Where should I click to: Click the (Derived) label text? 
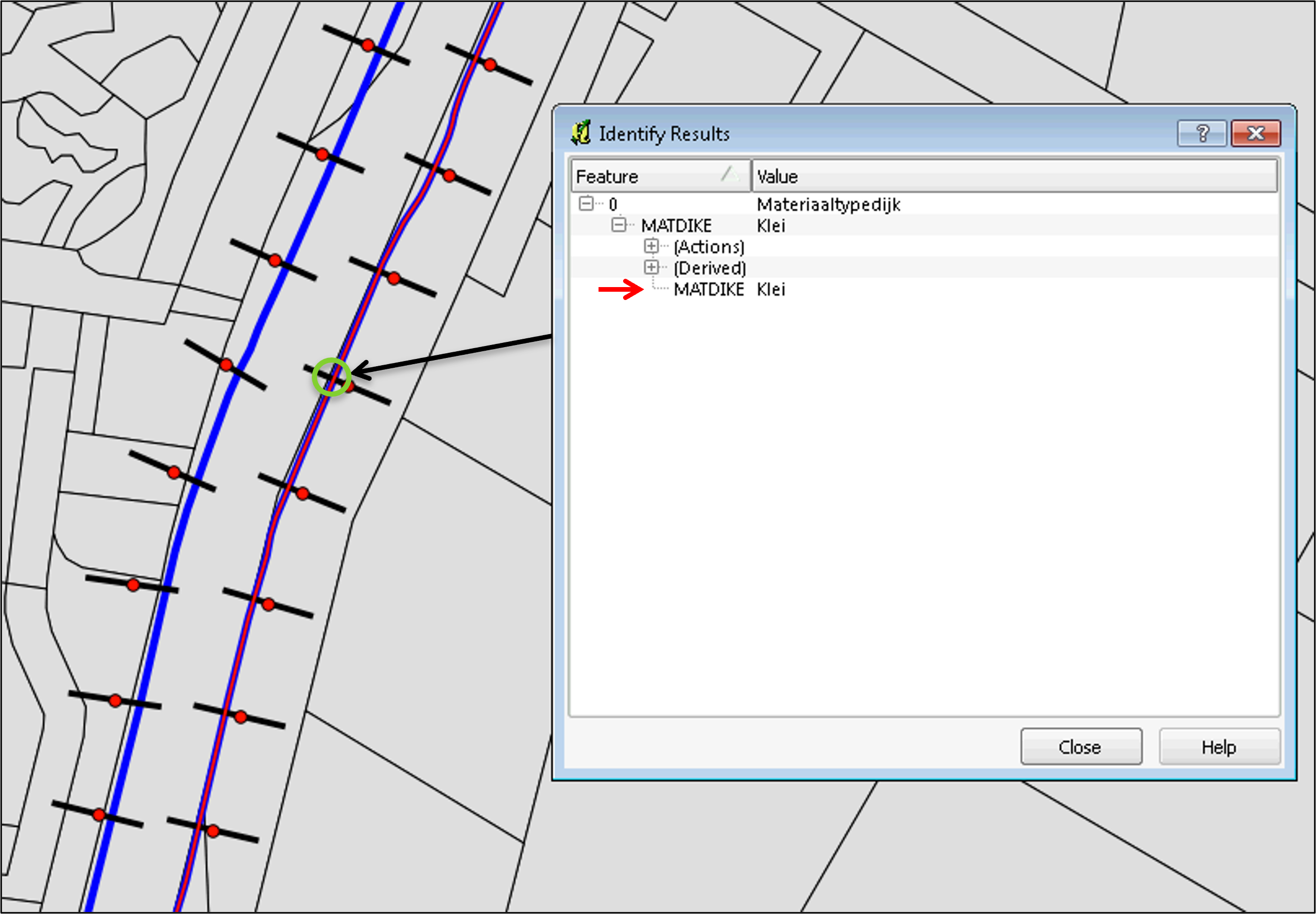click(x=709, y=268)
